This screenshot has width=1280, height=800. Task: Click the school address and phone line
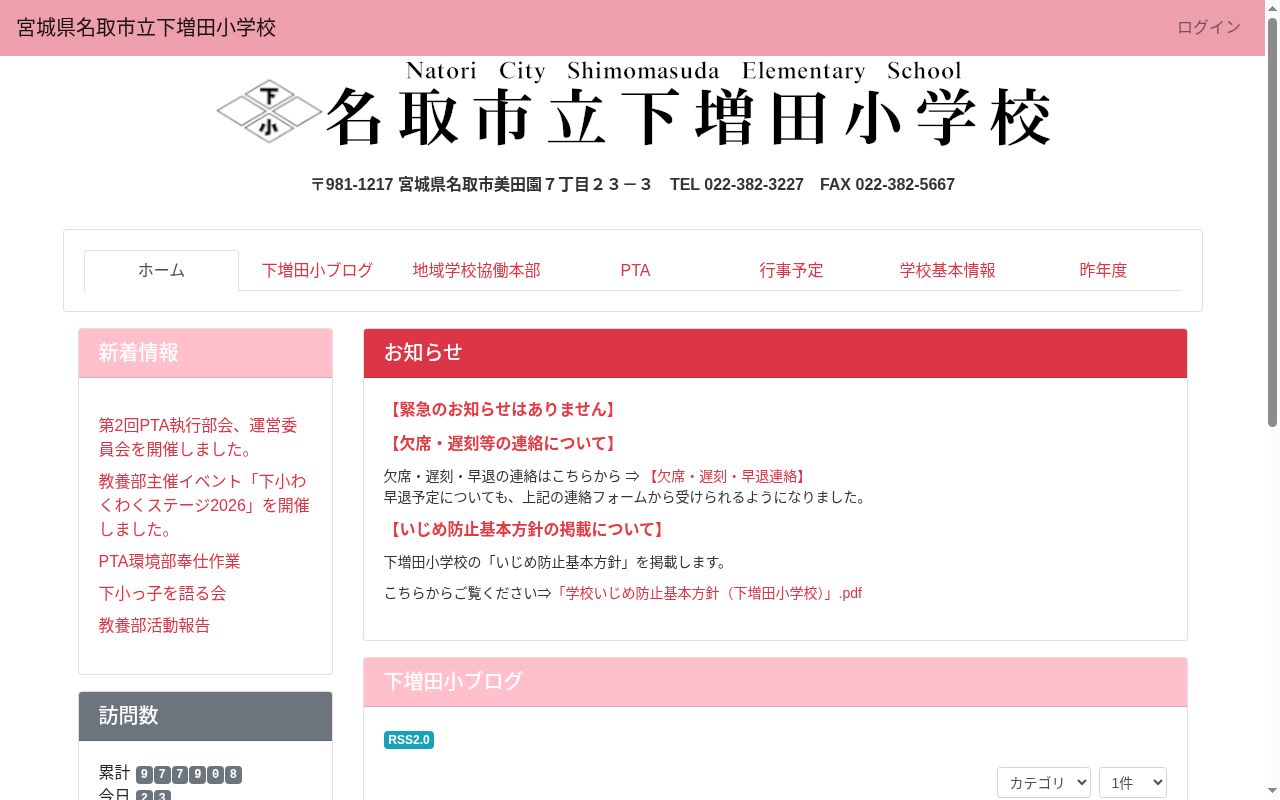(x=633, y=184)
